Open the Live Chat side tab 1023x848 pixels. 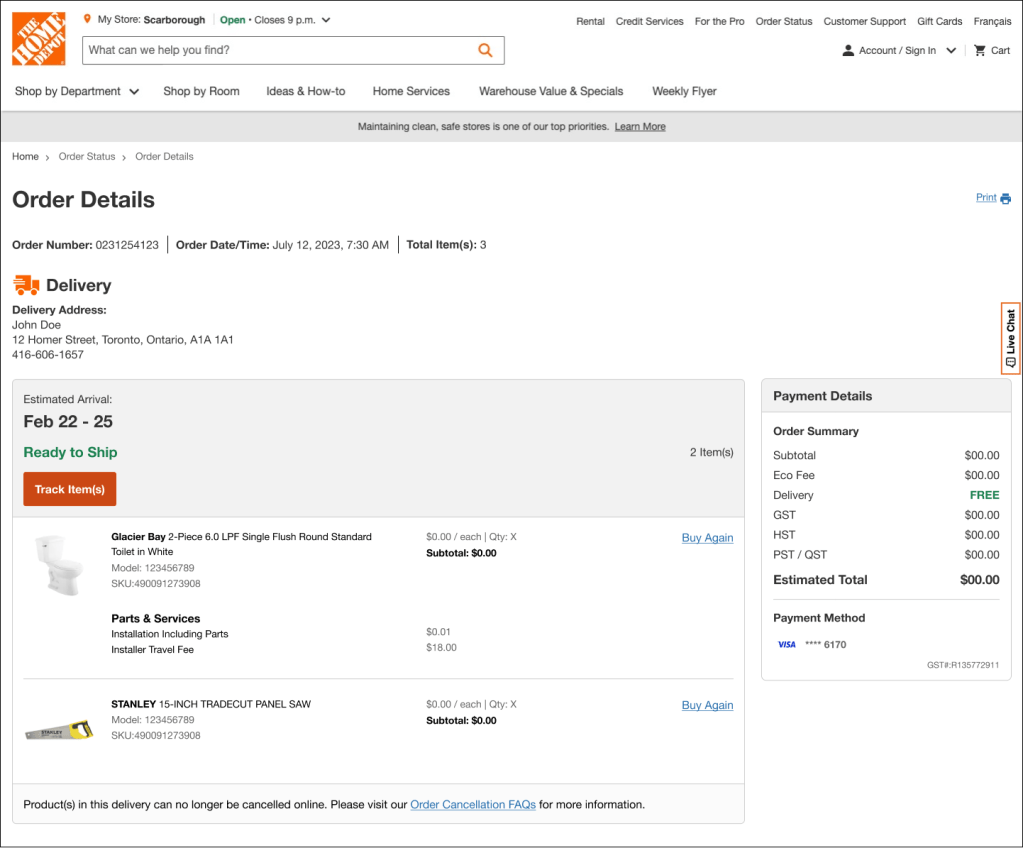point(1010,338)
